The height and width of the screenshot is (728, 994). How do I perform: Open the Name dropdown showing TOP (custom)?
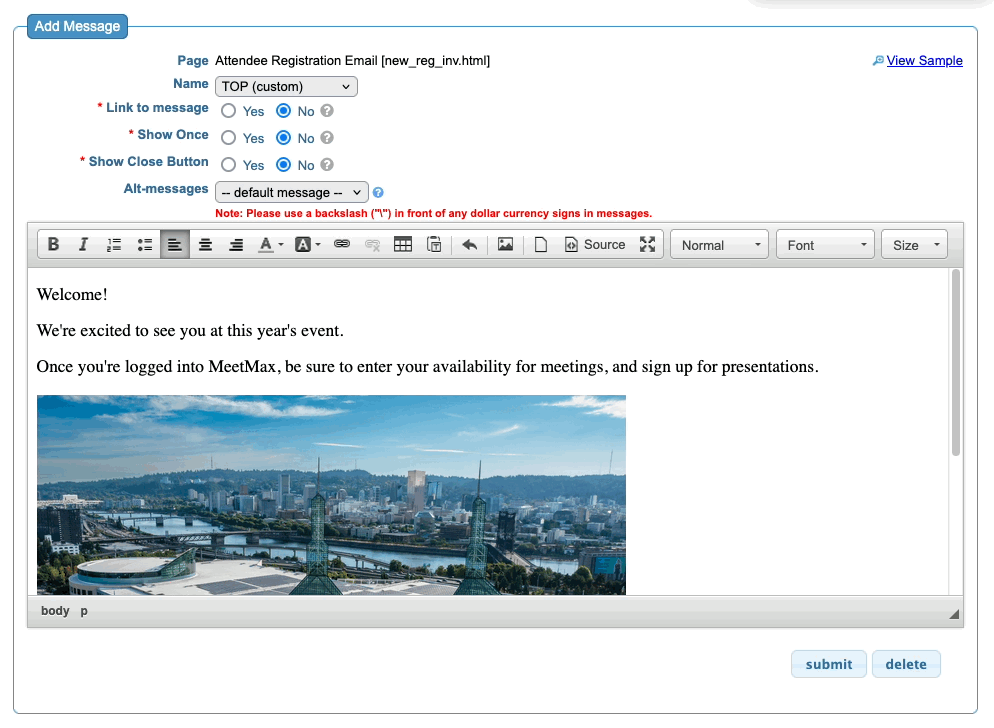(286, 87)
